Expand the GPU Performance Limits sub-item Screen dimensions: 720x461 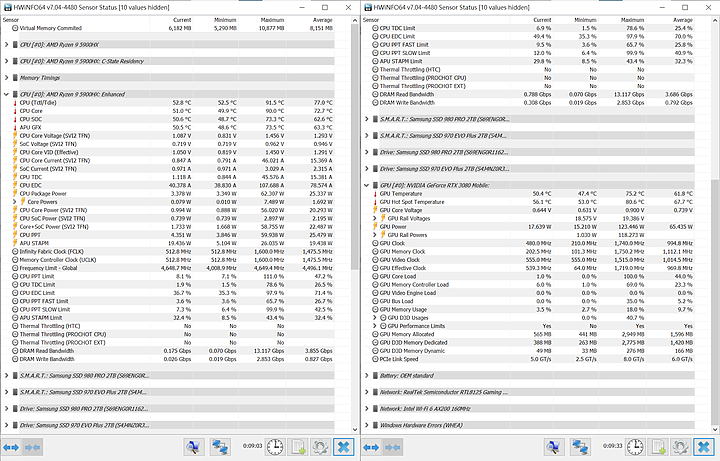(374, 326)
